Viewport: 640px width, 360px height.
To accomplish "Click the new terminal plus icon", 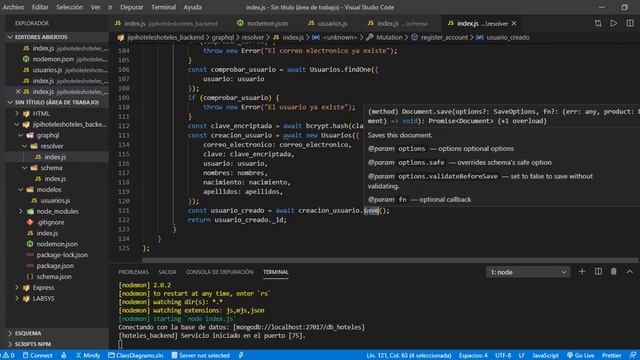I will pyautogui.click(x=582, y=271).
